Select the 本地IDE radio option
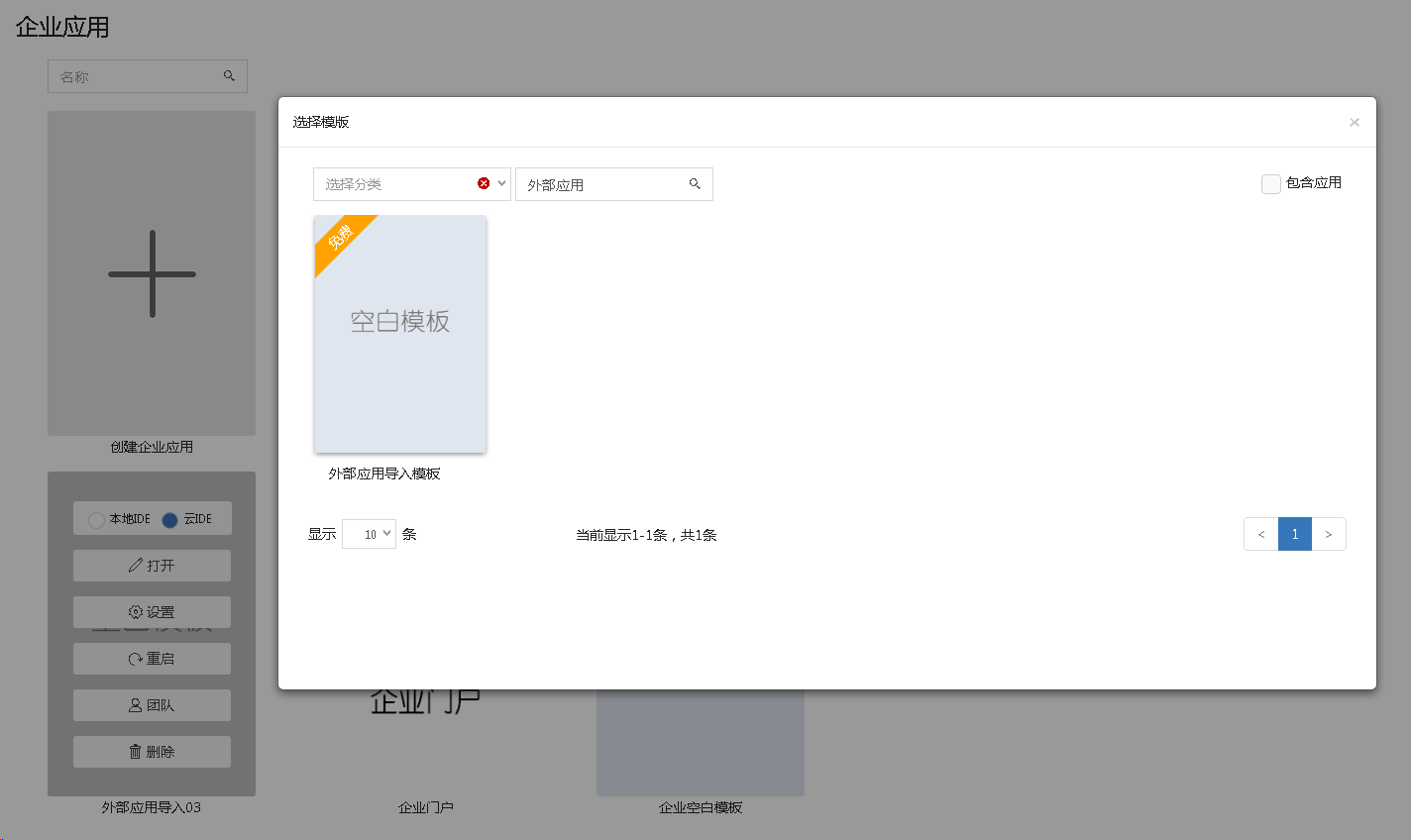The height and width of the screenshot is (840, 1411). click(x=96, y=520)
